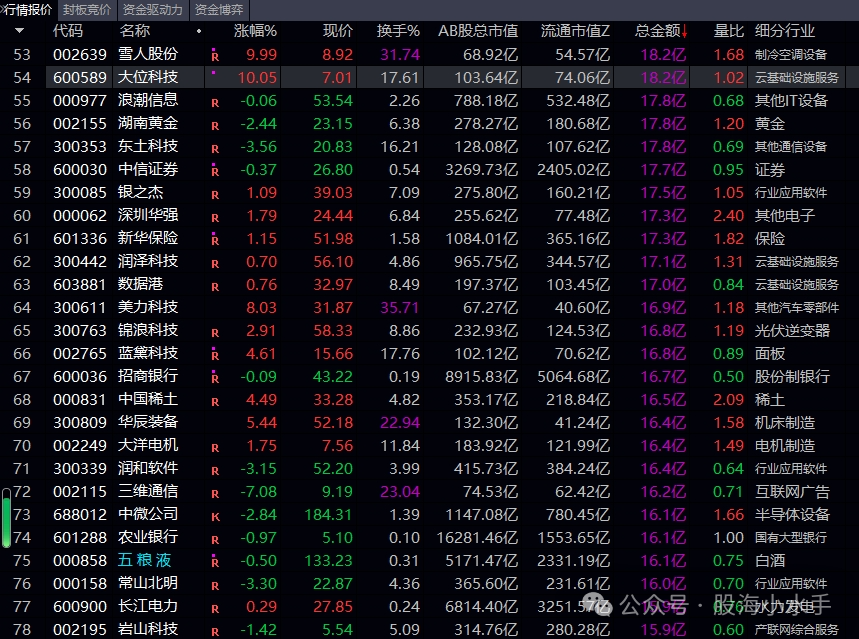Select stock code 002639
The width and height of the screenshot is (859, 639).
point(80,54)
